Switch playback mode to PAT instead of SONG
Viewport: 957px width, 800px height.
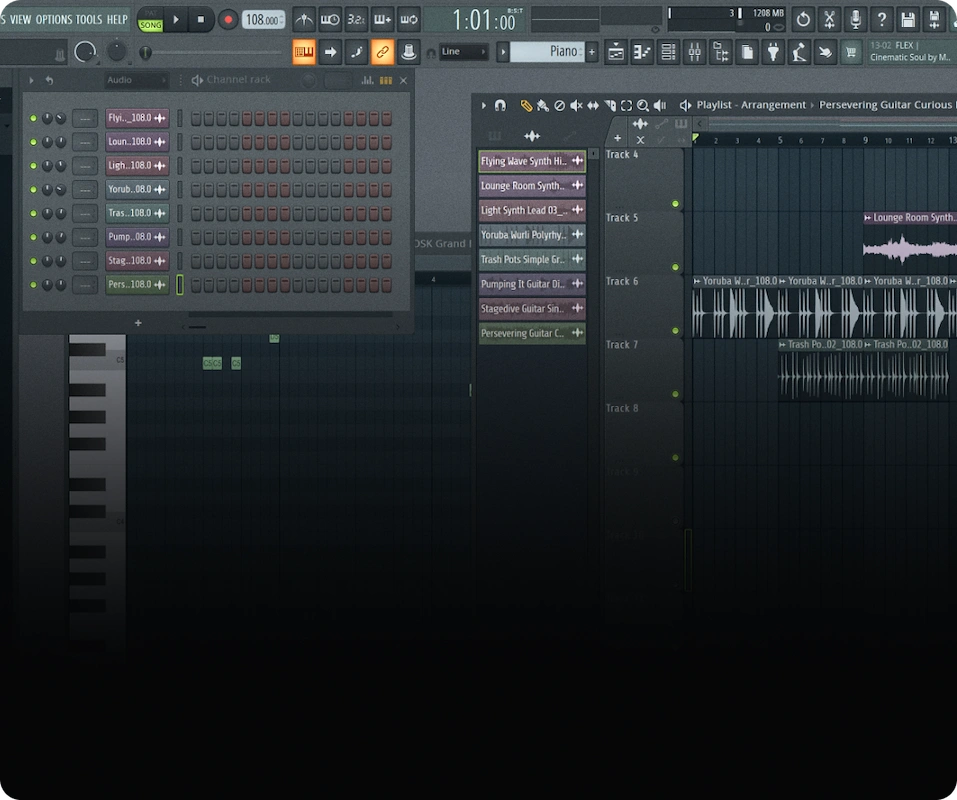pyautogui.click(x=149, y=14)
